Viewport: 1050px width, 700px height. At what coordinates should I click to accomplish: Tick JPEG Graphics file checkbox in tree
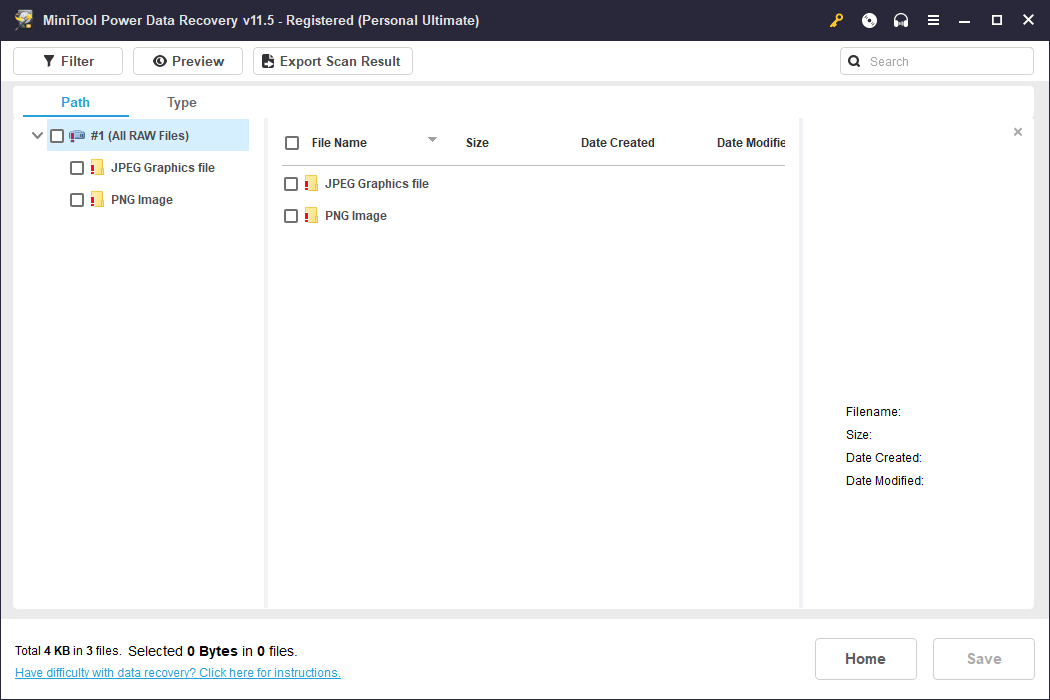pos(77,168)
